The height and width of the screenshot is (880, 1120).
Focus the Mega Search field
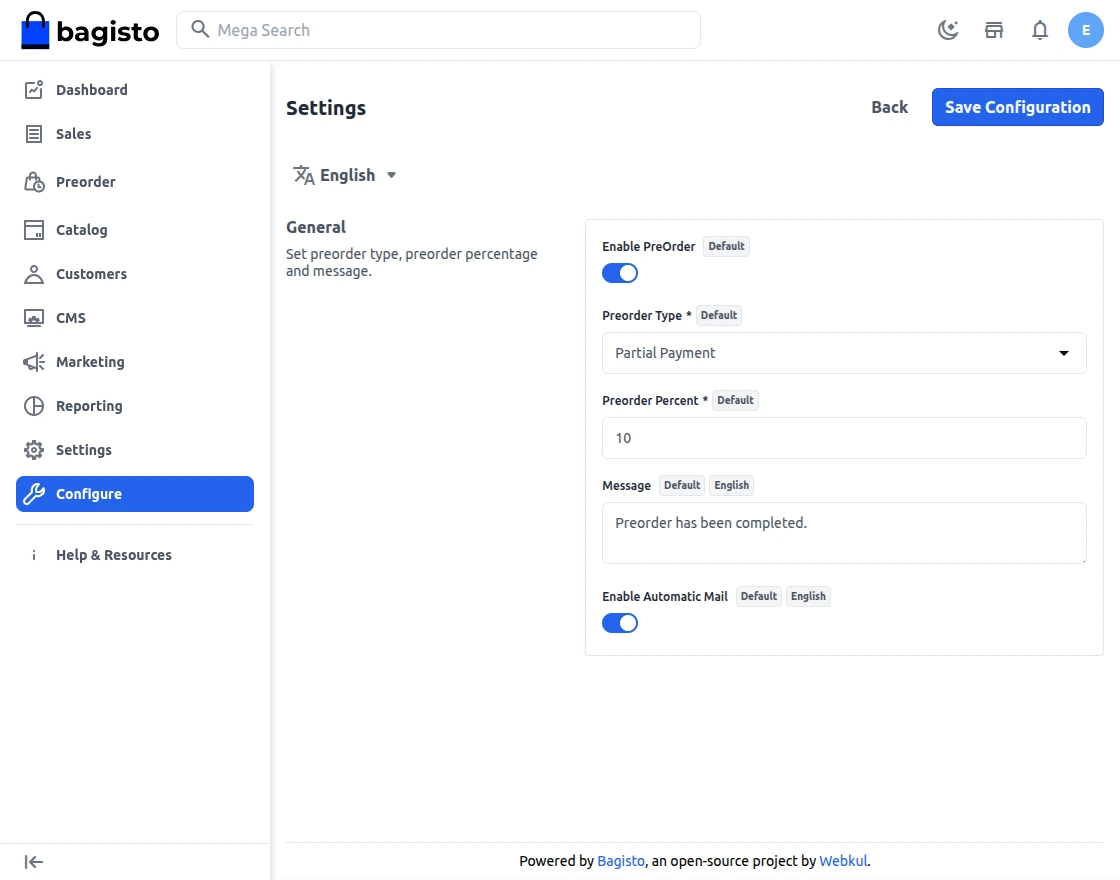(x=438, y=30)
